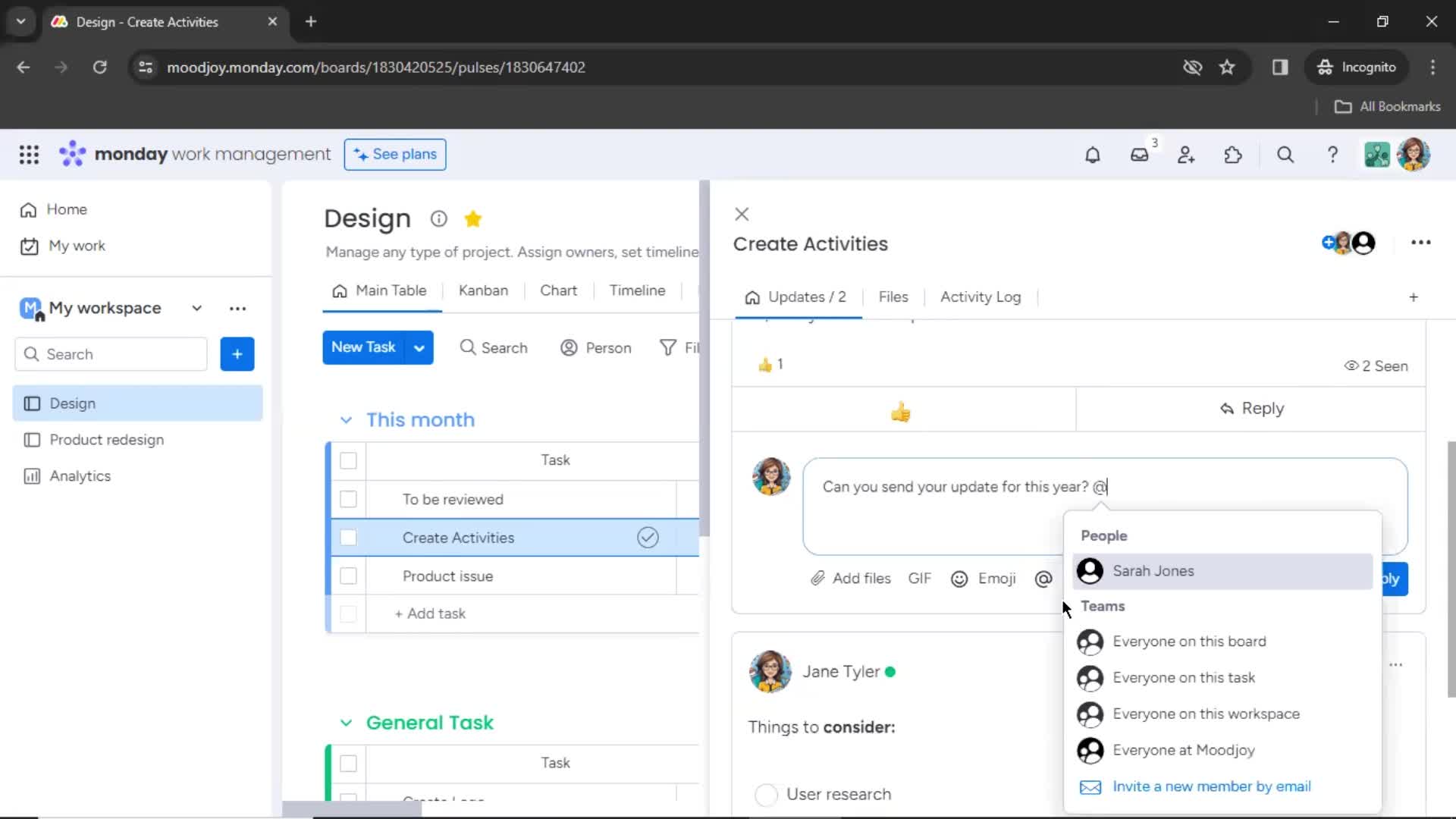Screen dimensions: 1456x819
Task: Tick the User research checklist circle
Action: pyautogui.click(x=767, y=795)
